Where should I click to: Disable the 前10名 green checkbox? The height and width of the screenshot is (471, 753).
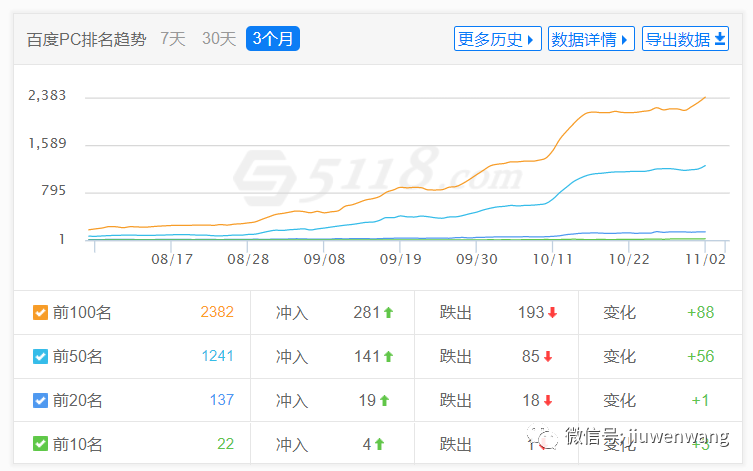tap(40, 444)
